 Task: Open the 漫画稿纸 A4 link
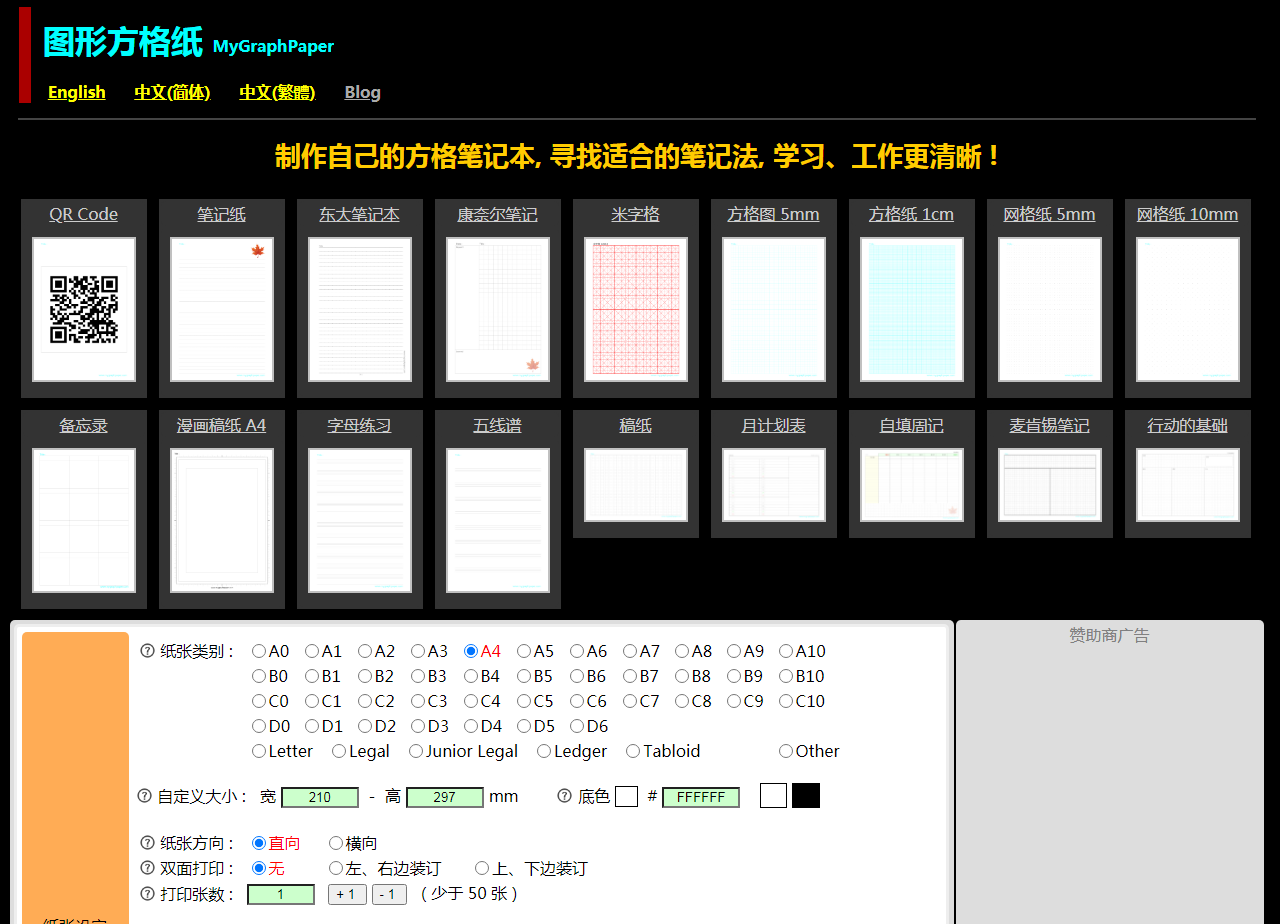coord(222,425)
